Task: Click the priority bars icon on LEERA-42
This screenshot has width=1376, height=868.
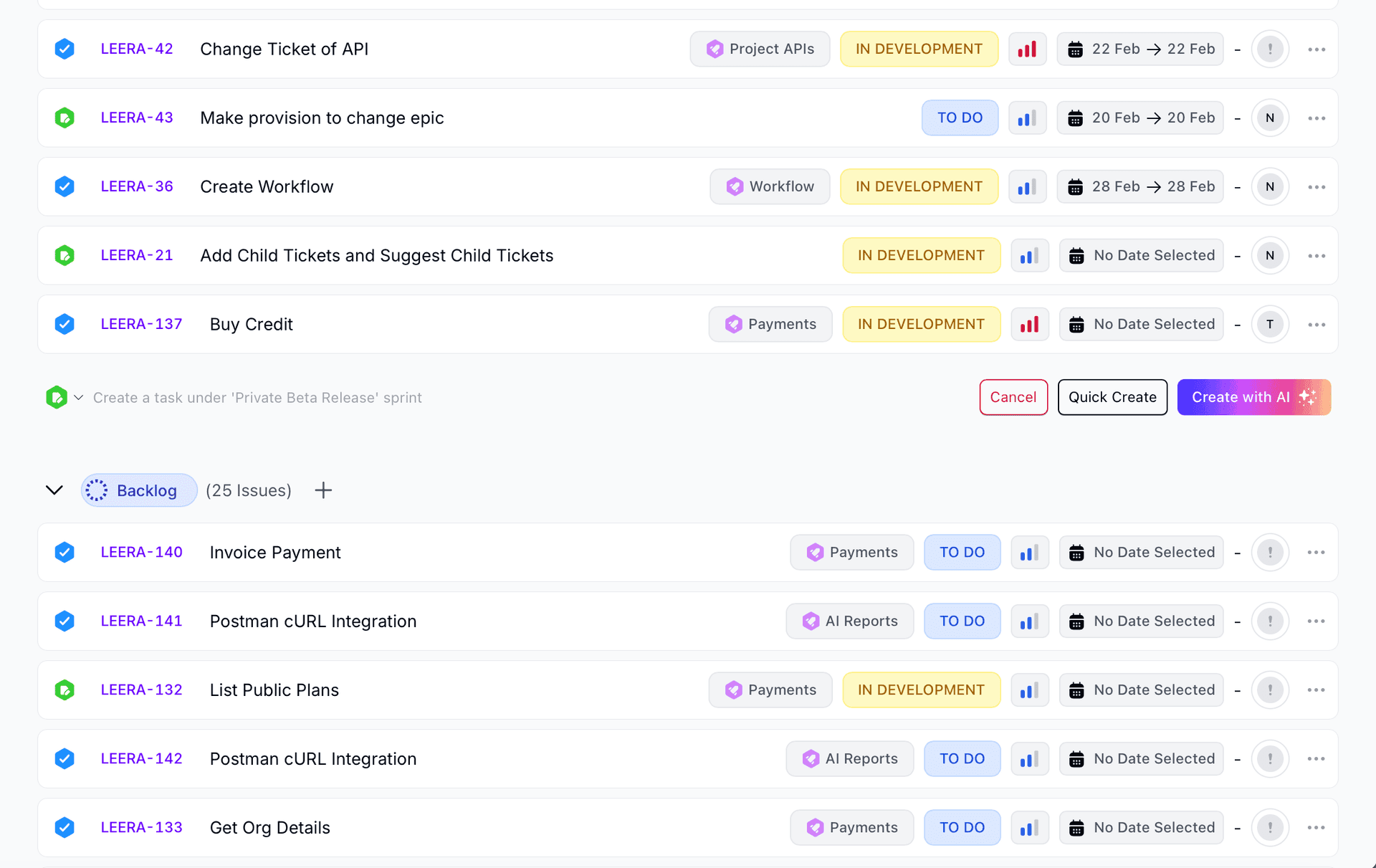Action: click(1028, 49)
